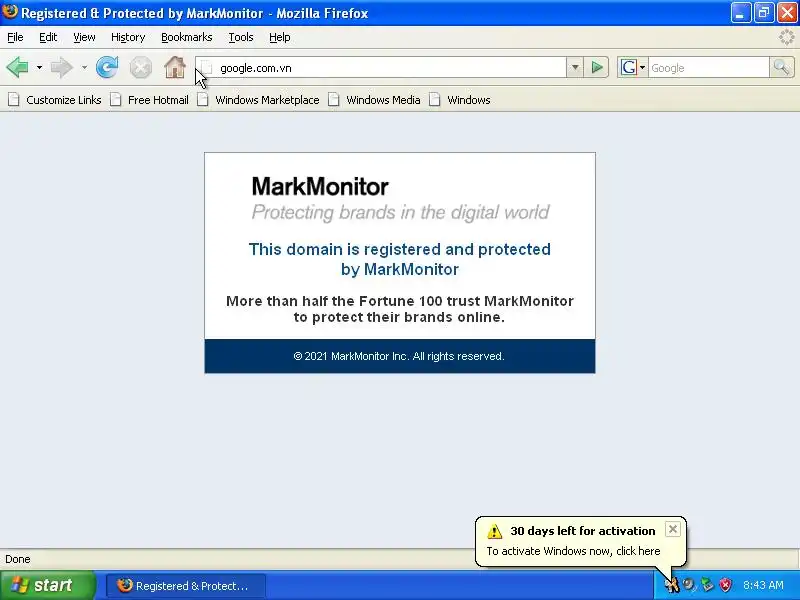This screenshot has height=600, width=800.
Task: Click the Windows activation keys tray icon
Action: [672, 585]
